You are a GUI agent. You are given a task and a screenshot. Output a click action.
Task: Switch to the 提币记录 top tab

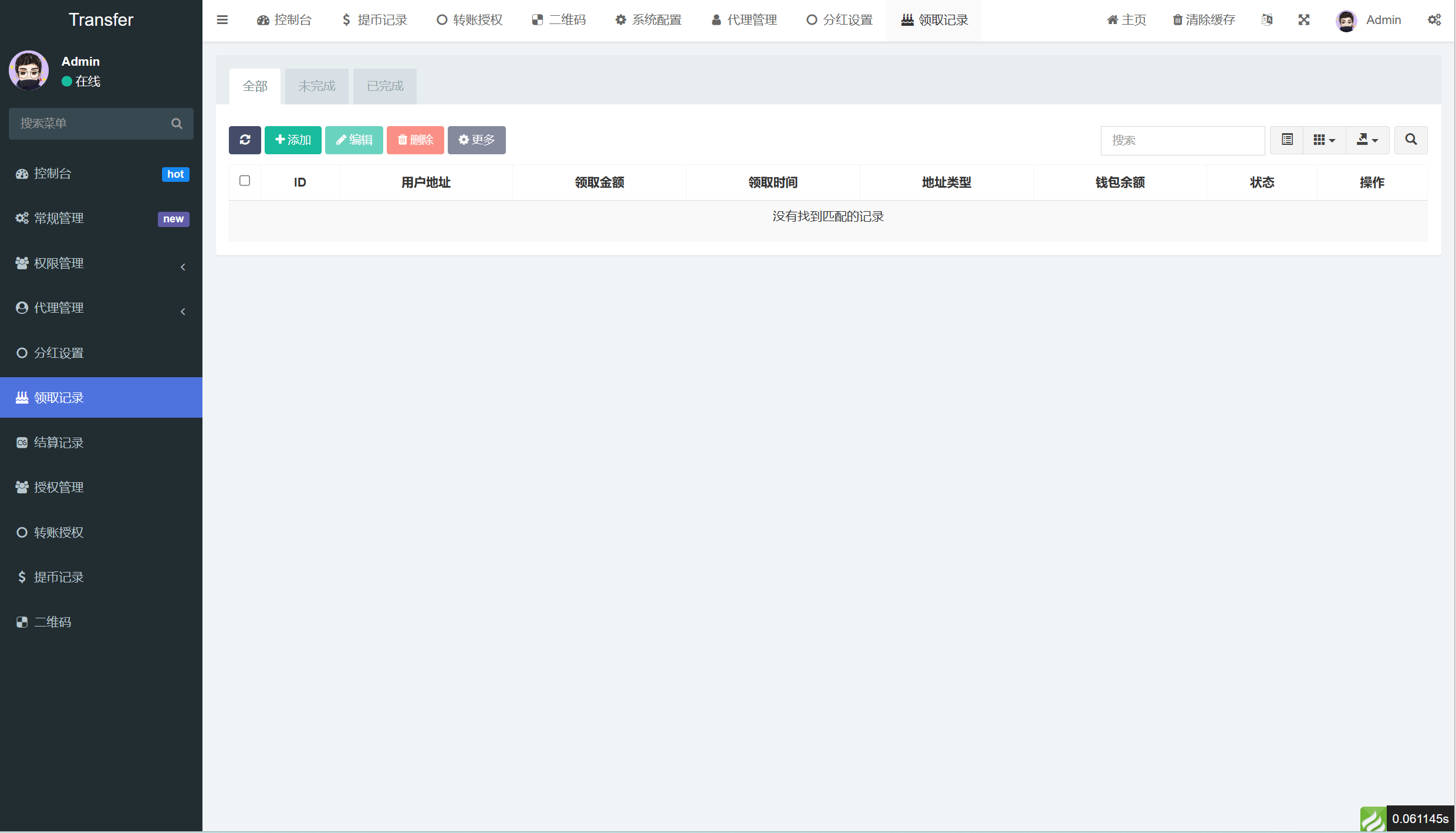[x=374, y=20]
